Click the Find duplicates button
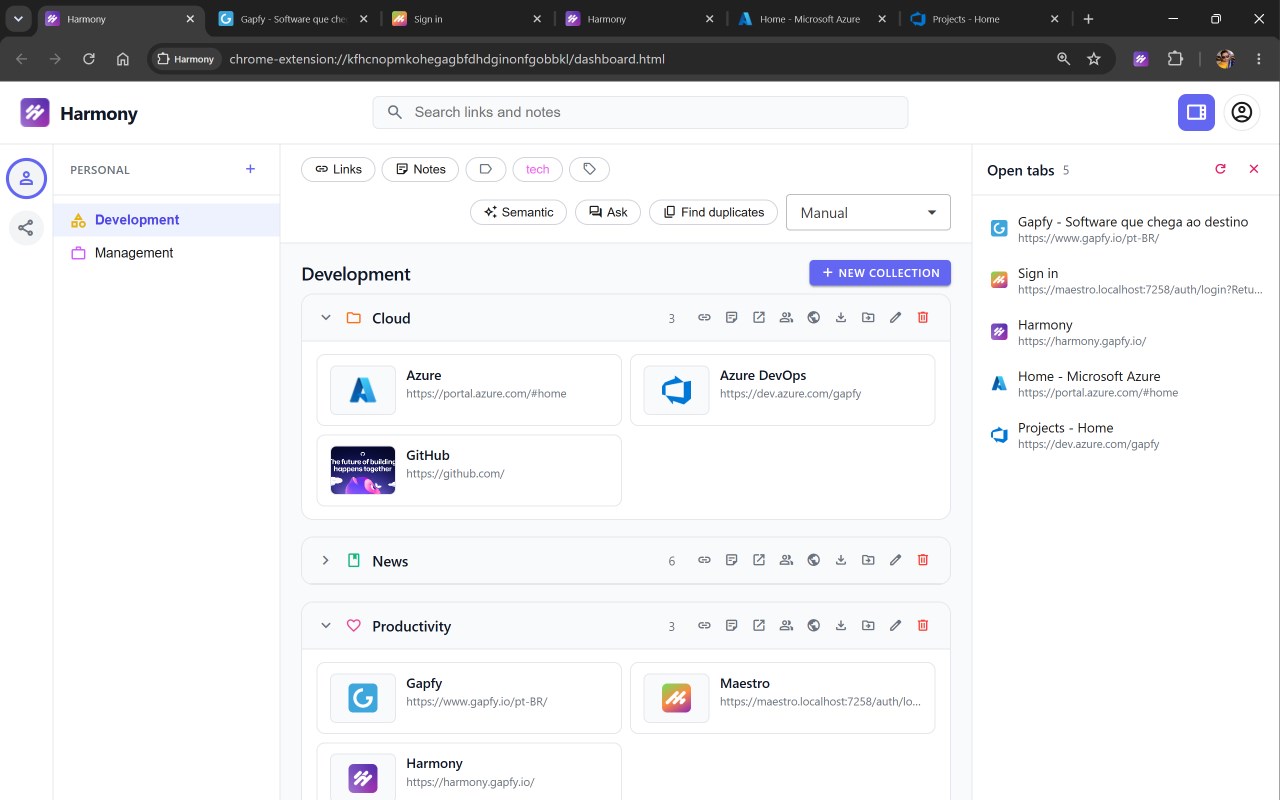Screen dimensions: 1280x800 tap(713, 212)
